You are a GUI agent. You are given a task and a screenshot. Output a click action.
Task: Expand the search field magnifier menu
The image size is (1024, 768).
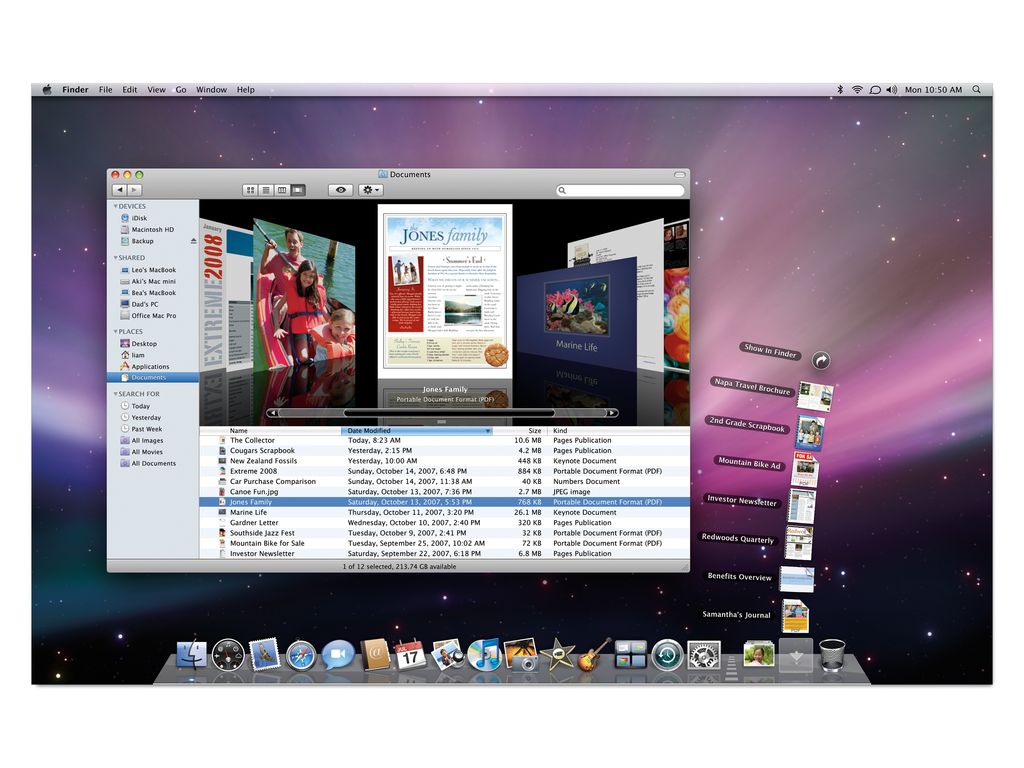click(x=562, y=189)
